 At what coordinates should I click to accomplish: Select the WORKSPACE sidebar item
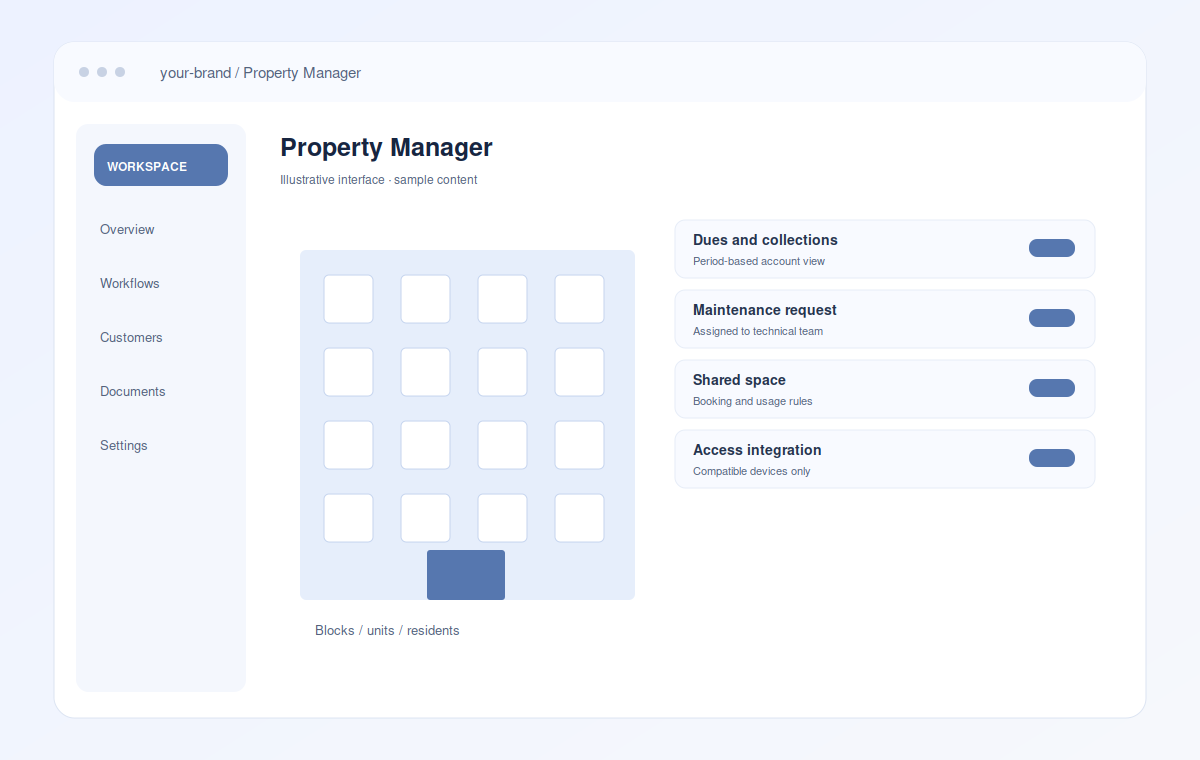point(161,165)
